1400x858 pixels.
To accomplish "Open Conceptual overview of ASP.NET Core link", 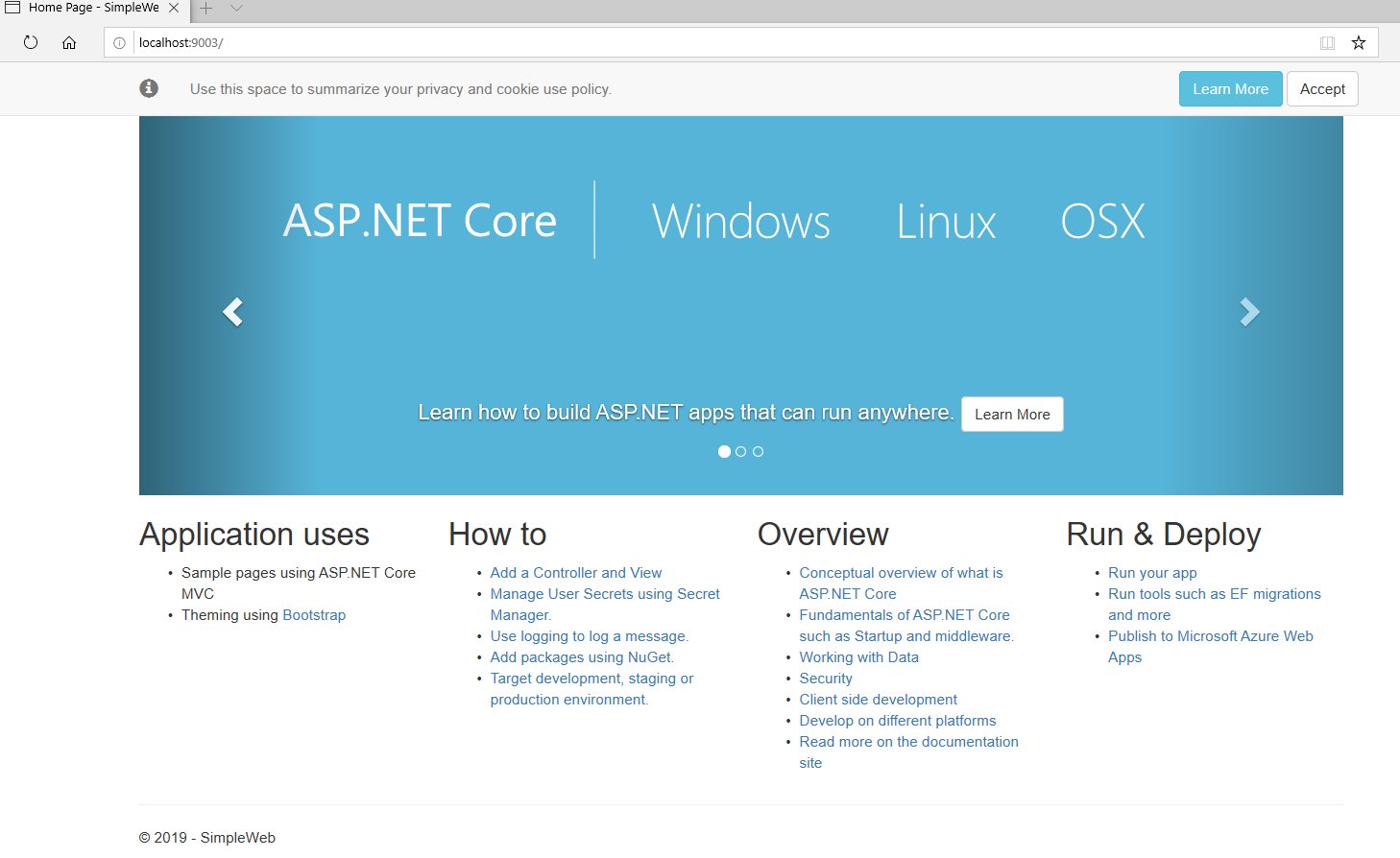I will tap(901, 584).
